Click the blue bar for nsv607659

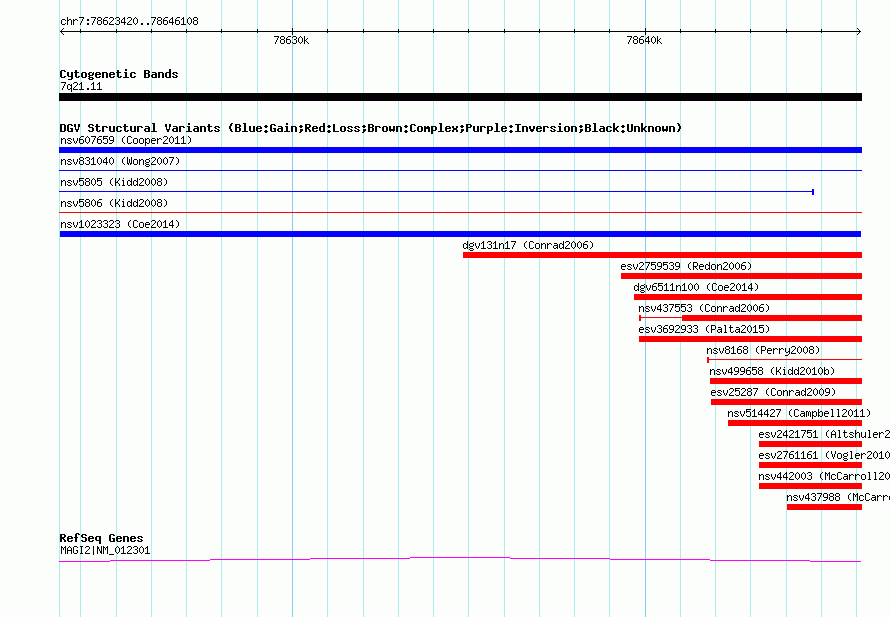tap(460, 150)
